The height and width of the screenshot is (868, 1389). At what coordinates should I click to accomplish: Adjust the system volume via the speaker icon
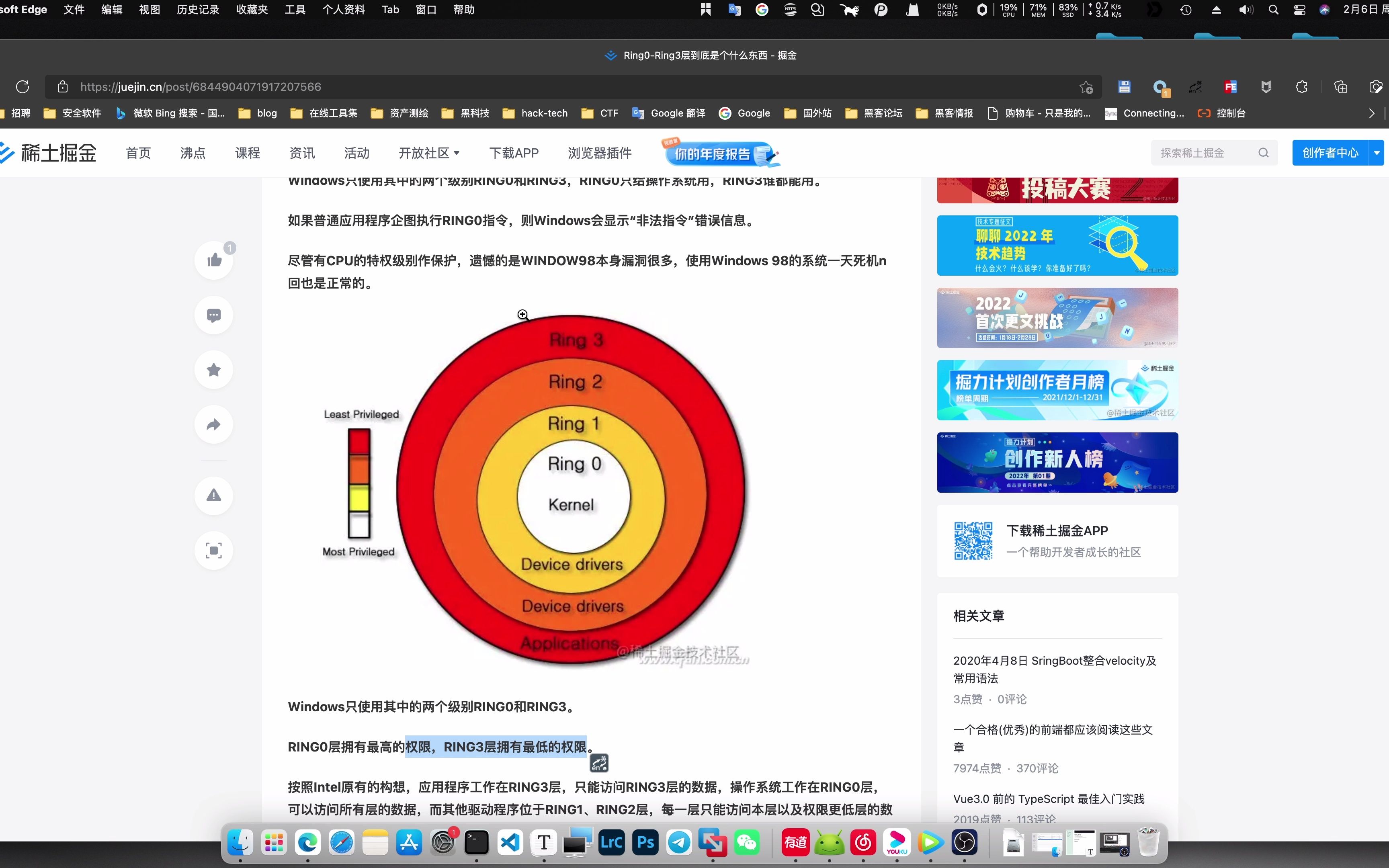[x=1246, y=10]
